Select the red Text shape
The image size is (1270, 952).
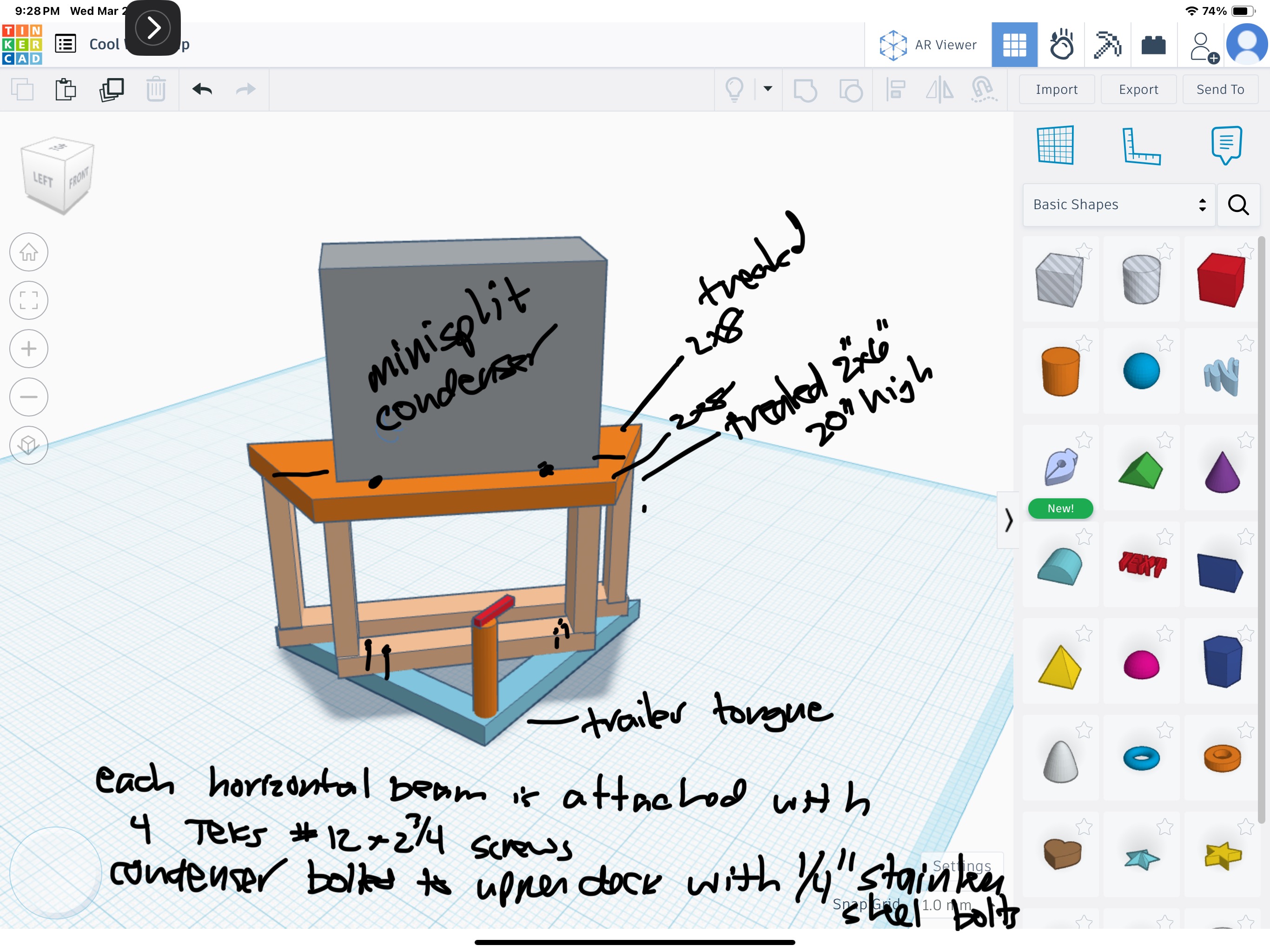click(1141, 565)
